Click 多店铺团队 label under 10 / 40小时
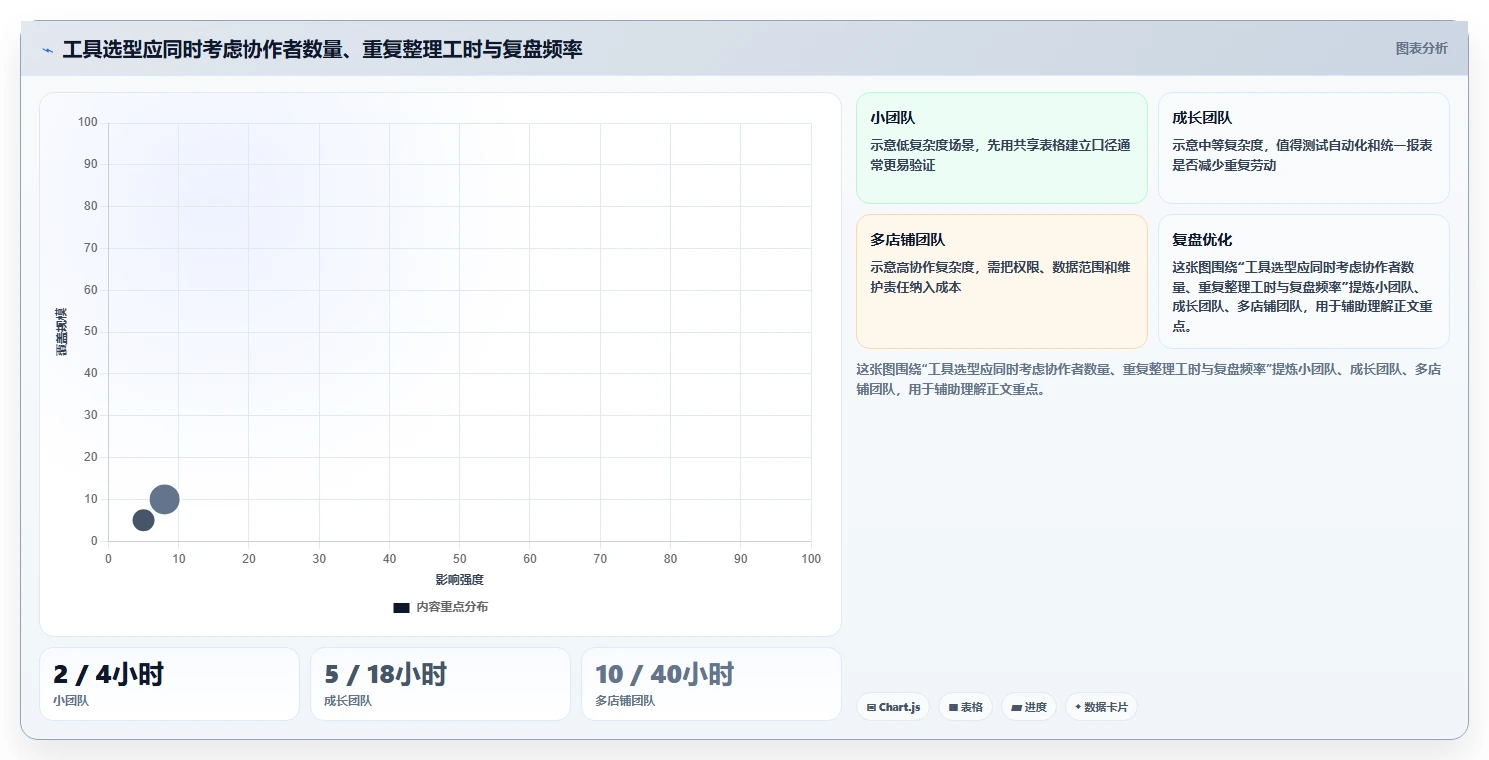The width and height of the screenshot is (1489, 760). point(625,701)
